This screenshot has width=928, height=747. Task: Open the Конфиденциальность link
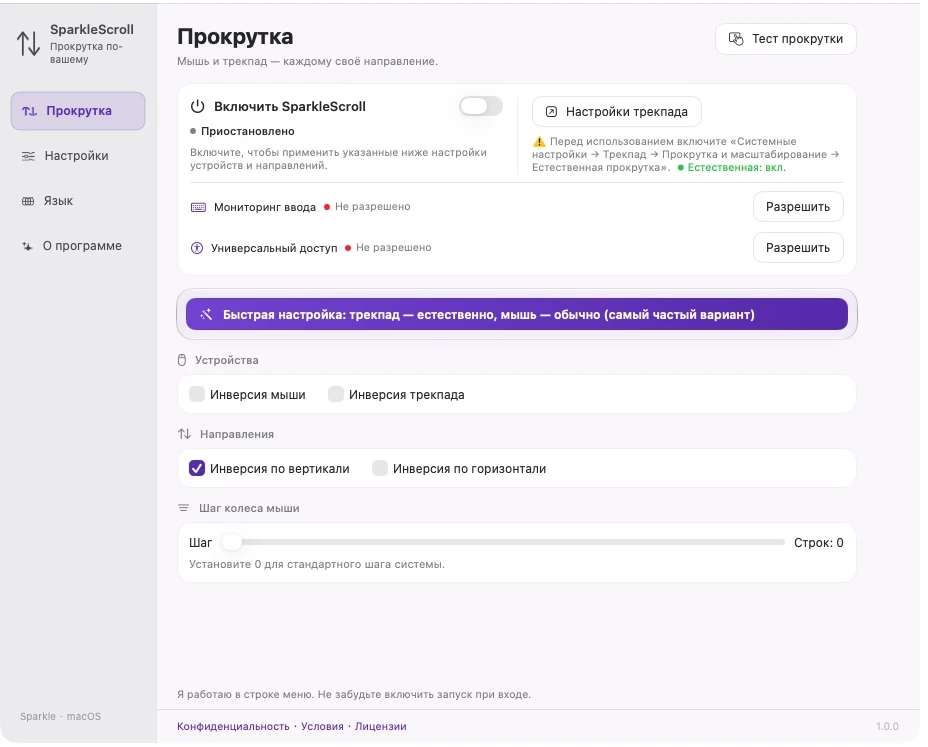tap(233, 726)
